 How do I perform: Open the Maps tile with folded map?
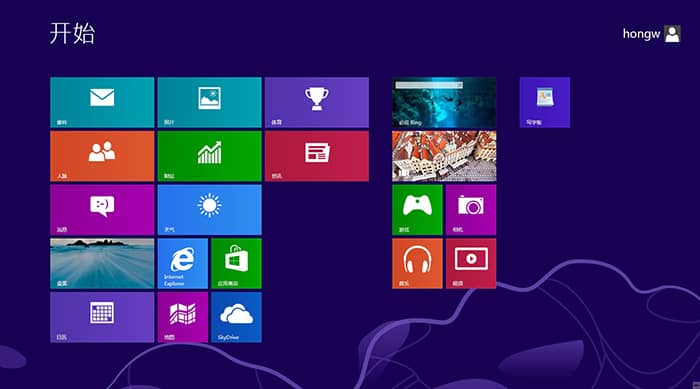pyautogui.click(x=183, y=317)
